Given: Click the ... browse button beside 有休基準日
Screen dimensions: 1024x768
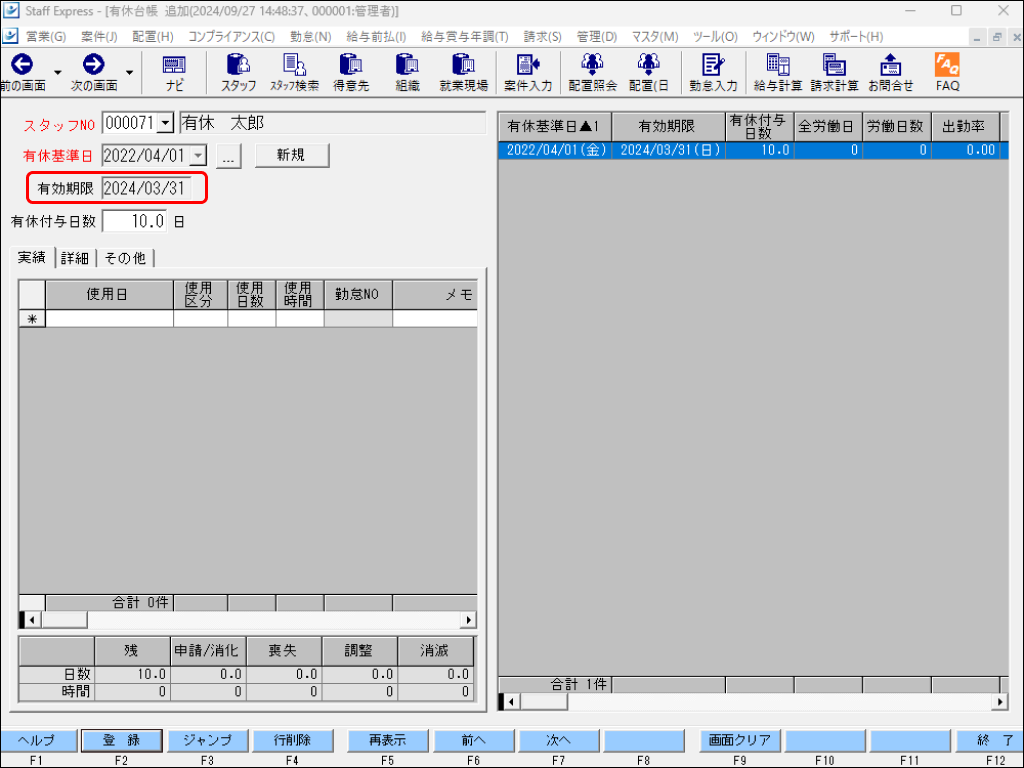Looking at the screenshot, I should pos(228,156).
